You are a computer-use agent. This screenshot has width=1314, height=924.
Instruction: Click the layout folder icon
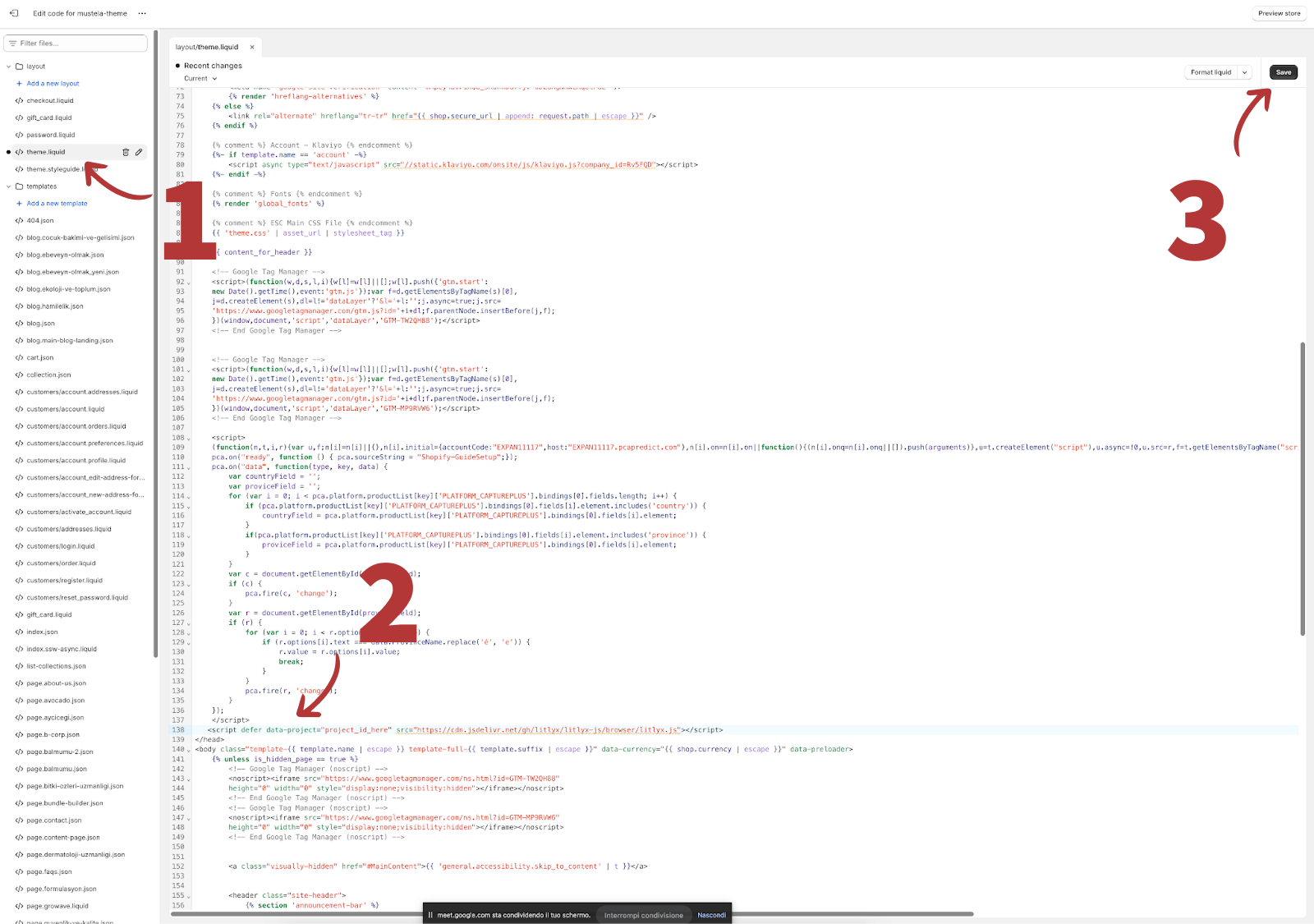coord(19,67)
